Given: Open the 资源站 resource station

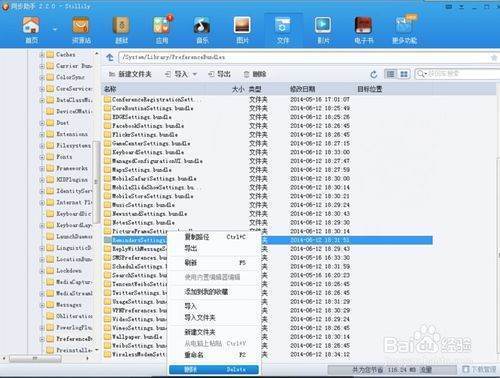Looking at the screenshot, I should tap(81, 30).
